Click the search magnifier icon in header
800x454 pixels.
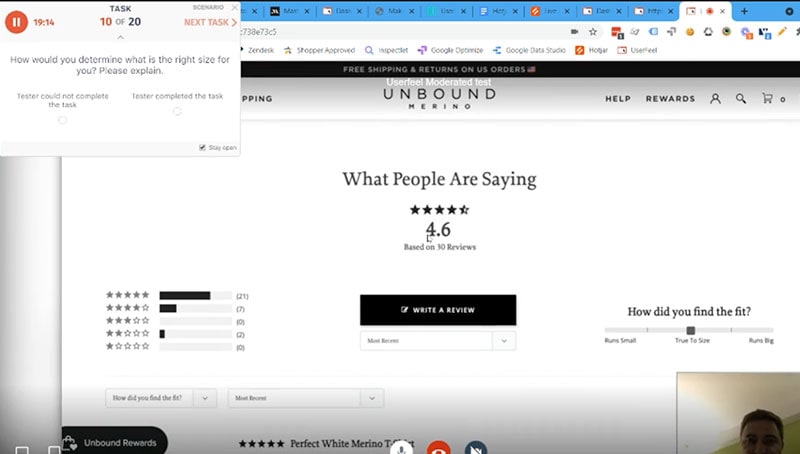tap(741, 99)
